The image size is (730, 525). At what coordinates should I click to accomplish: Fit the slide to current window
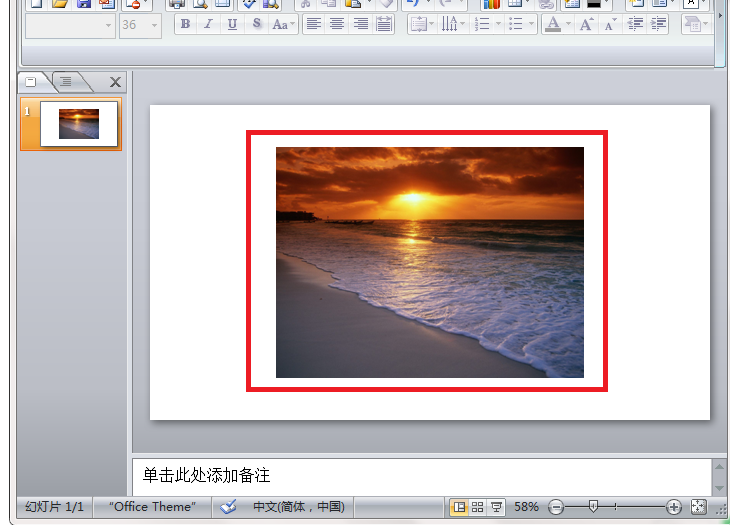(x=698, y=507)
